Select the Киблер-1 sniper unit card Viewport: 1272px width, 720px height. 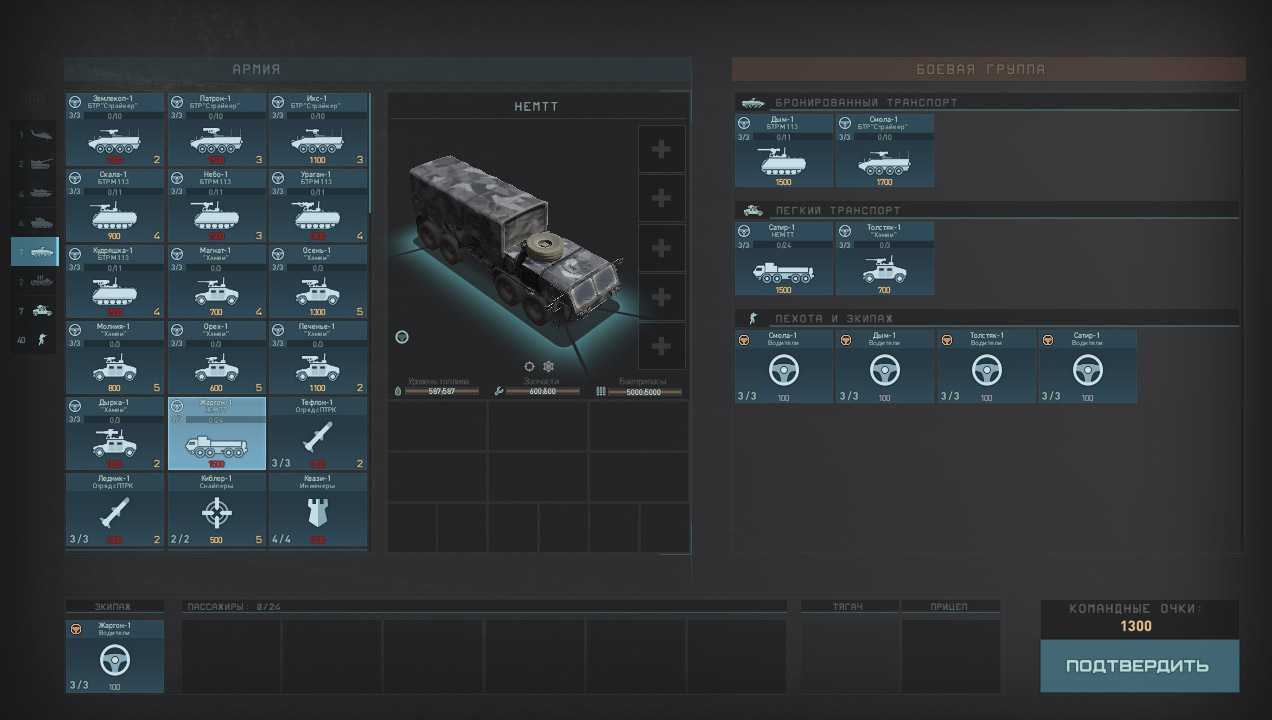click(x=217, y=510)
